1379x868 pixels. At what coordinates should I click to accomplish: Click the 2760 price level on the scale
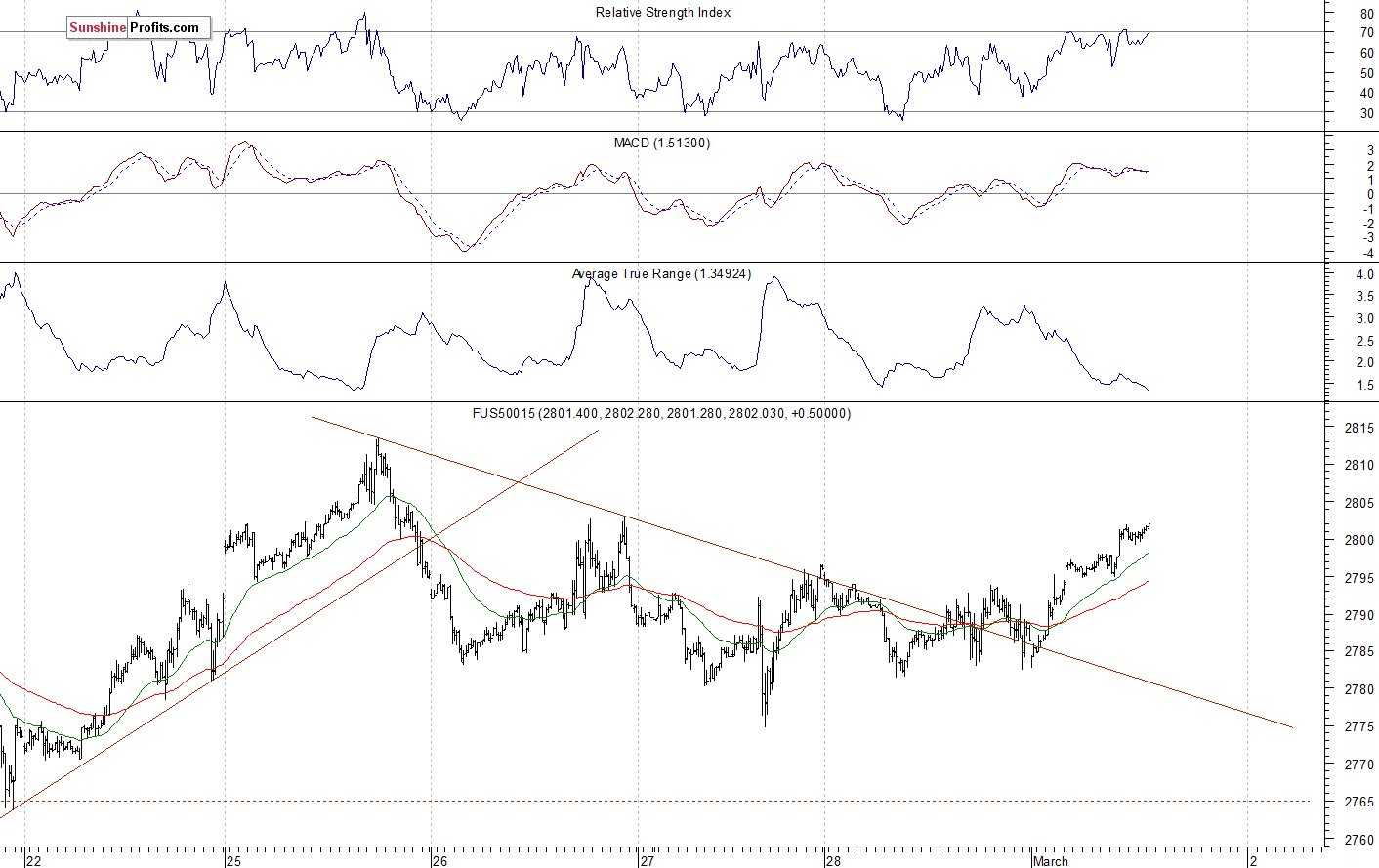(1358, 840)
